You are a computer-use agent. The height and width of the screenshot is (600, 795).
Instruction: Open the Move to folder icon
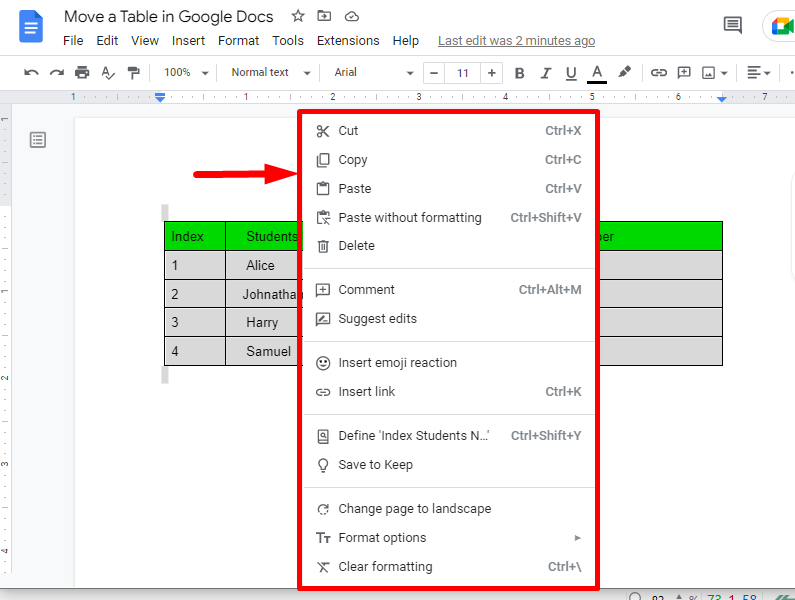pos(324,16)
